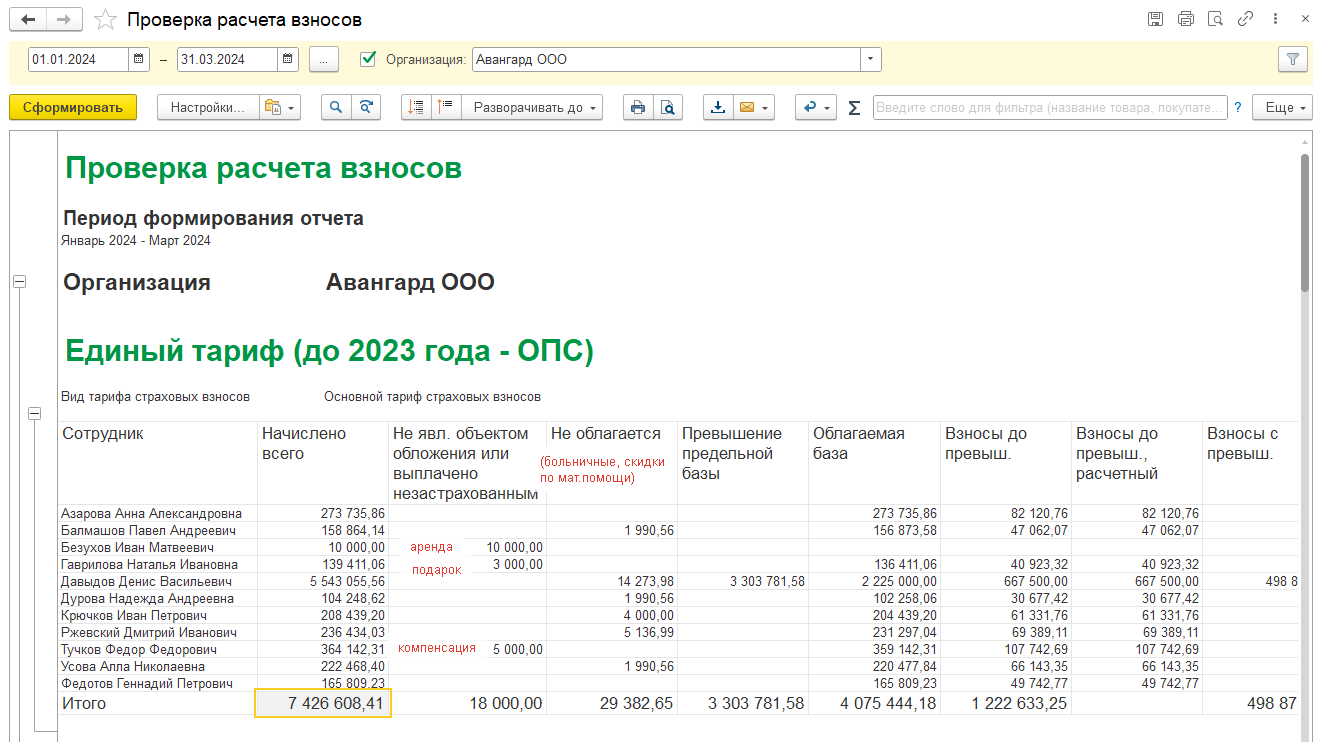Open the Настройки... button
1330x742 pixels.
coord(208,107)
